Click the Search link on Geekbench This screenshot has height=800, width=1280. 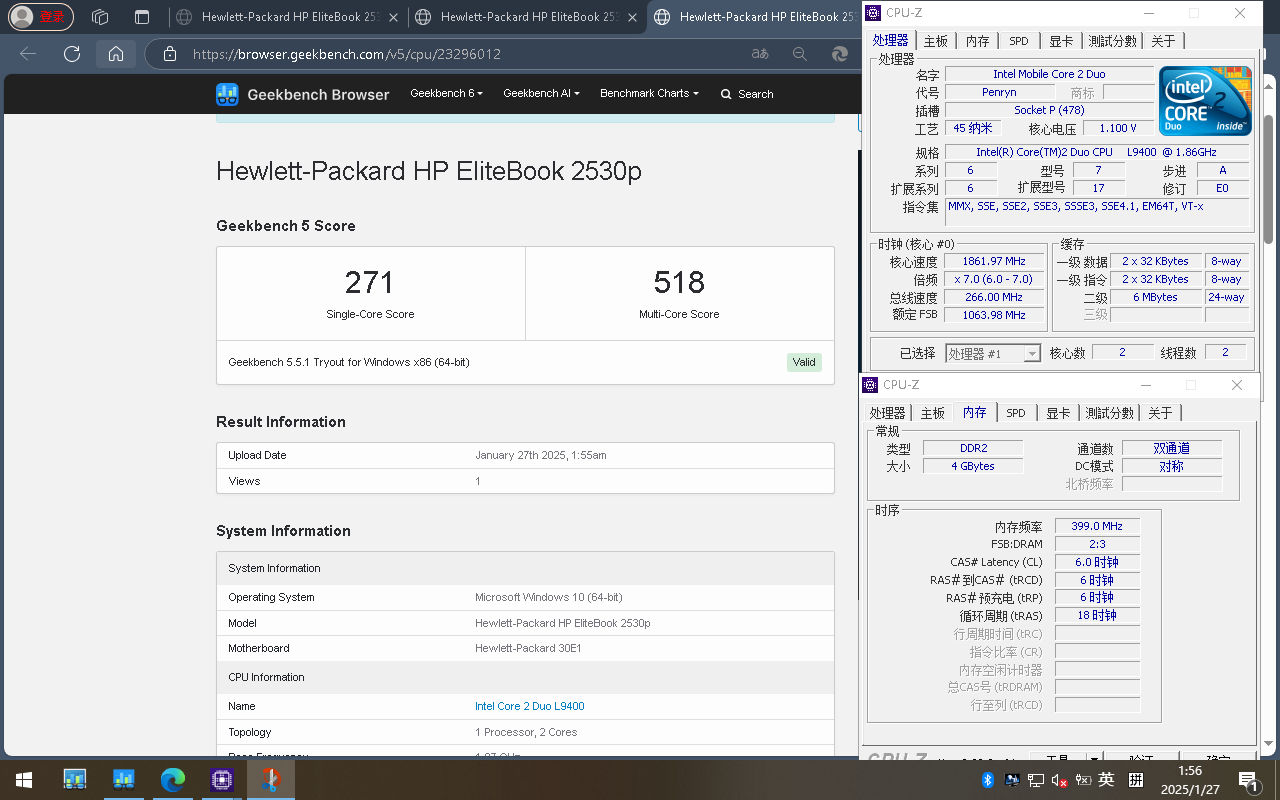point(747,94)
